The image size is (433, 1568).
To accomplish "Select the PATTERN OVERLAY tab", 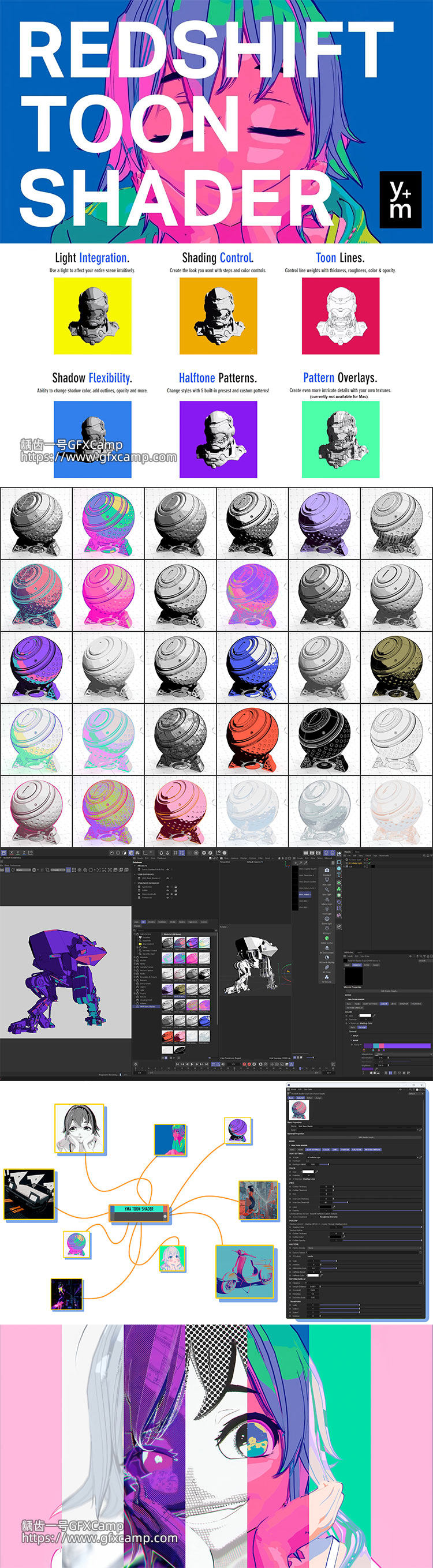I will (x=374, y=1150).
